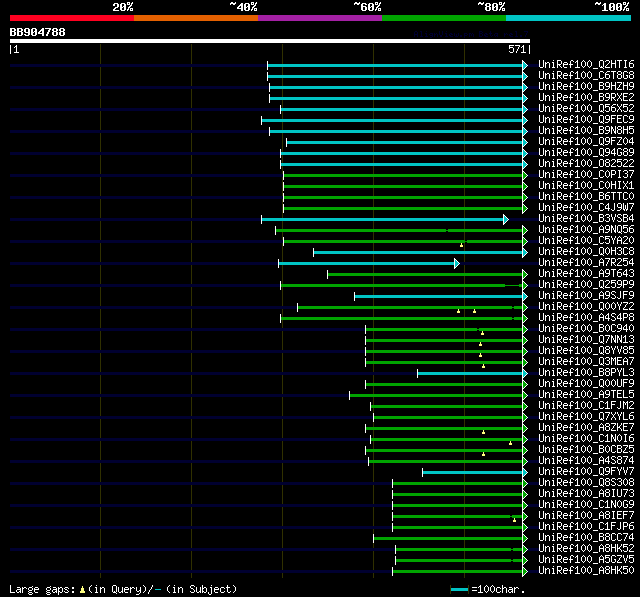Click the cyan alignment bar of B3VSB4
The height and width of the screenshot is (597, 640).
click(x=382, y=220)
